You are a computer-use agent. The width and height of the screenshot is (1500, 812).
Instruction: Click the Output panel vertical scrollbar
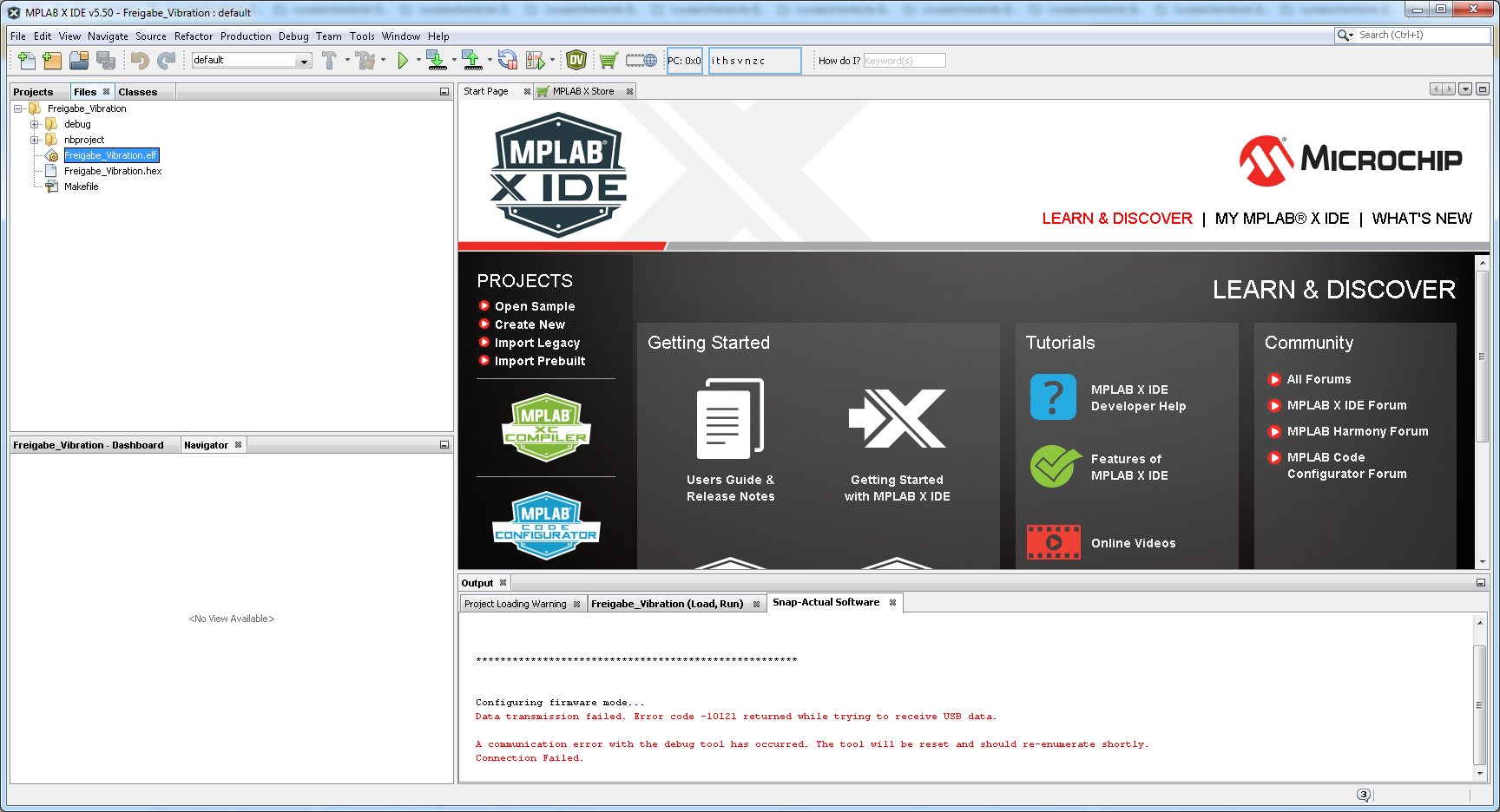(1480, 698)
